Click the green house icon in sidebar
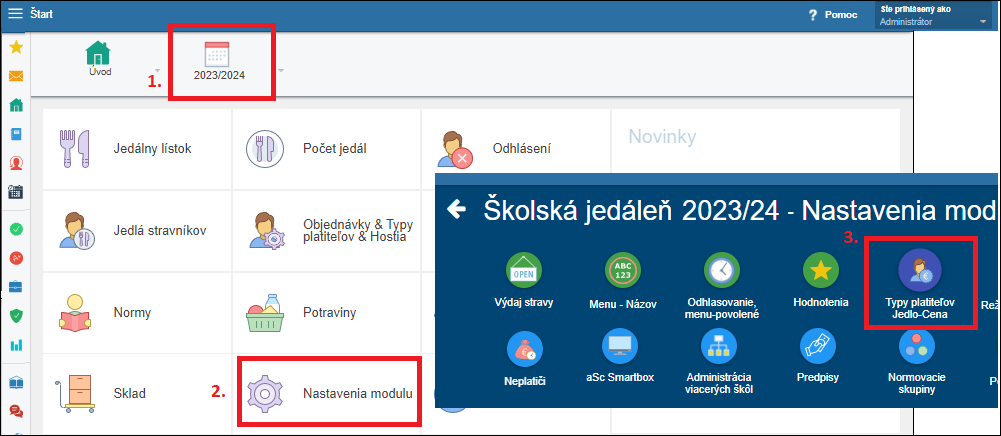 [x=16, y=105]
